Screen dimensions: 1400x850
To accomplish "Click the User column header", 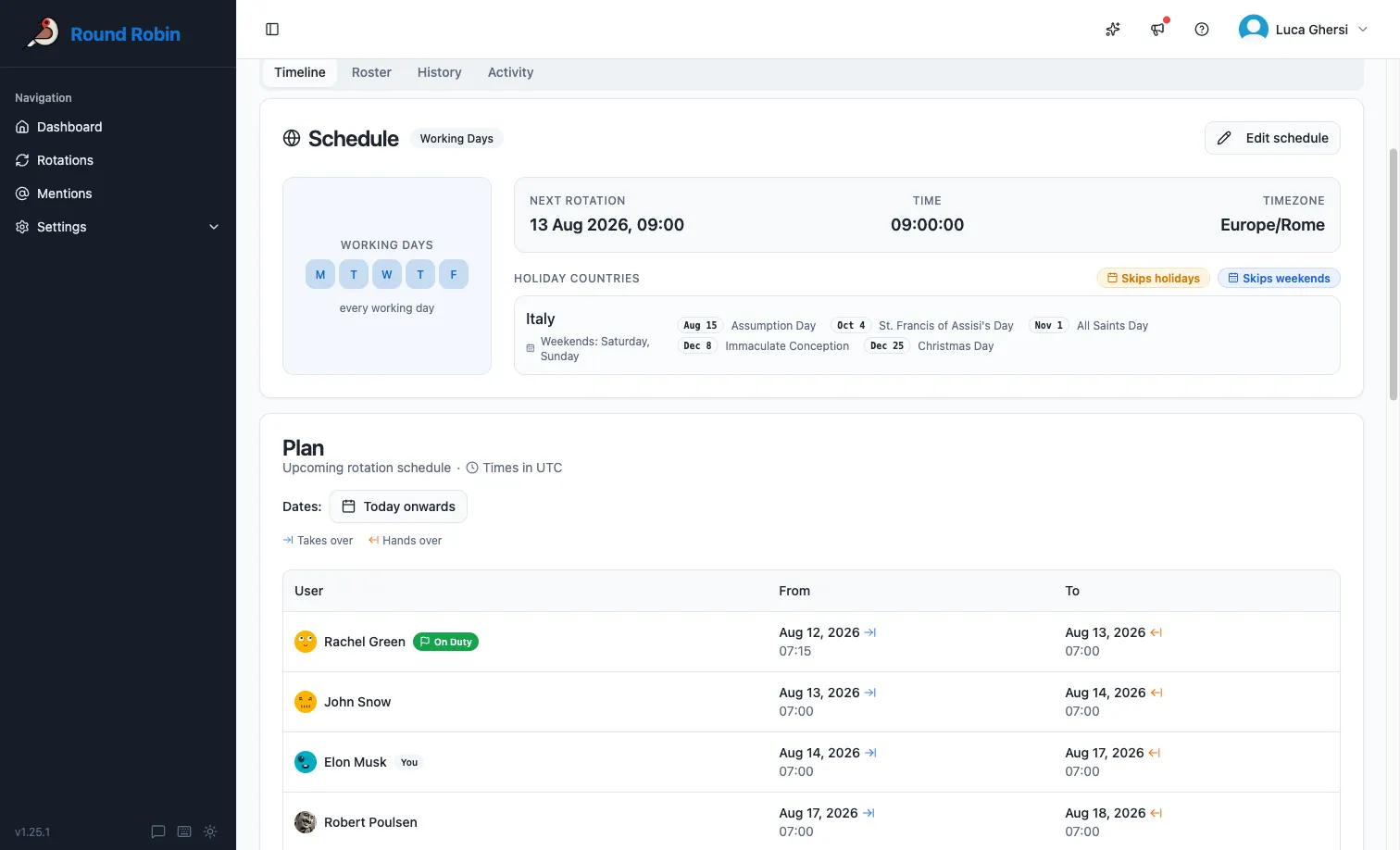I will click(x=309, y=591).
